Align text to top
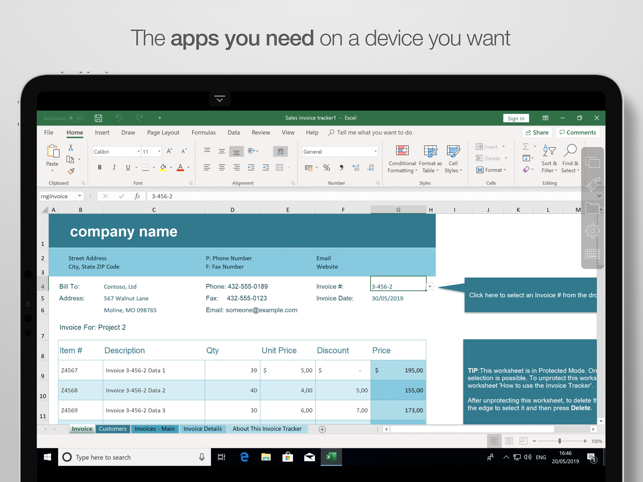Screen dimensions: 643x482 (207, 151)
